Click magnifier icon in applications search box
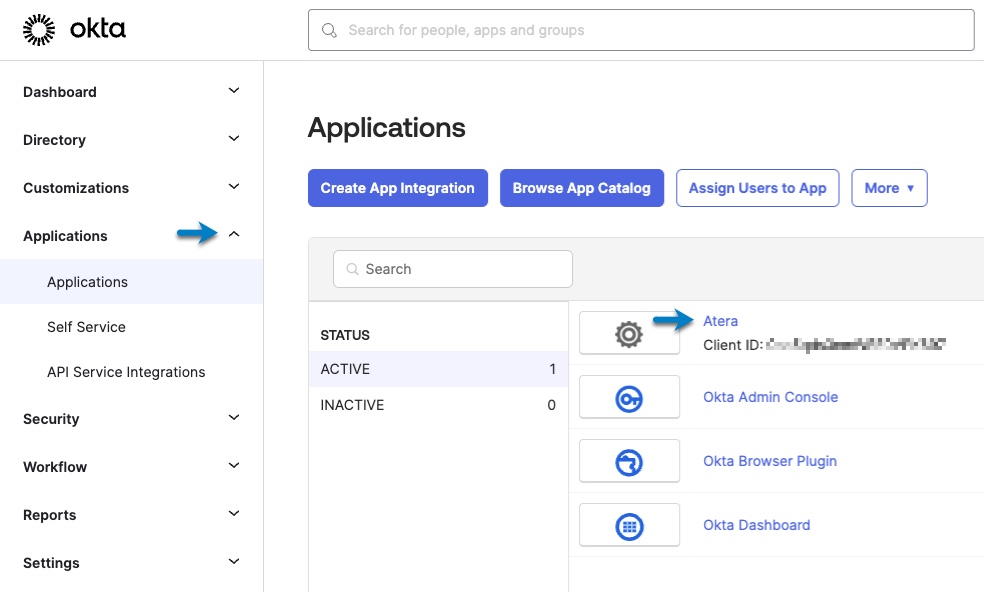The height and width of the screenshot is (592, 984). (x=353, y=269)
